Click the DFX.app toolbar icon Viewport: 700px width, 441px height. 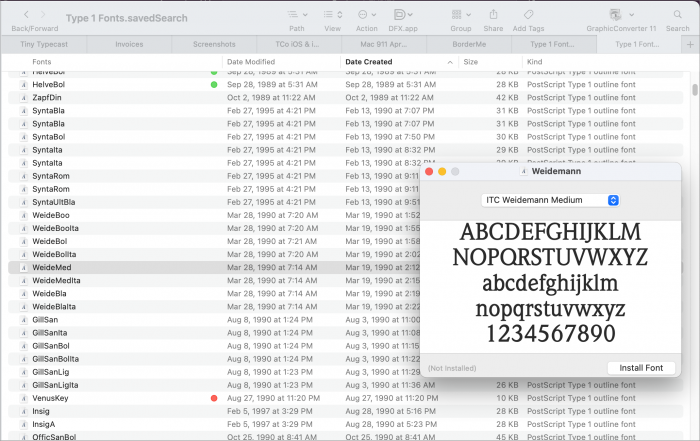tap(402, 15)
